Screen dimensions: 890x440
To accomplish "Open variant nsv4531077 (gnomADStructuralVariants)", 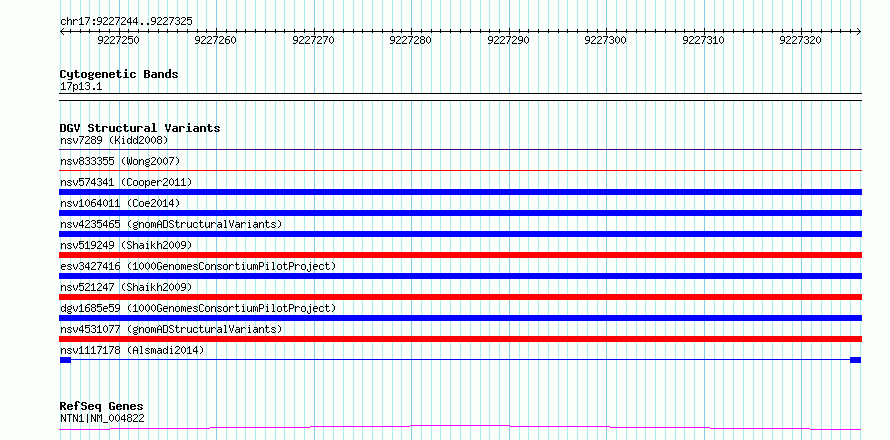I will 171,329.
